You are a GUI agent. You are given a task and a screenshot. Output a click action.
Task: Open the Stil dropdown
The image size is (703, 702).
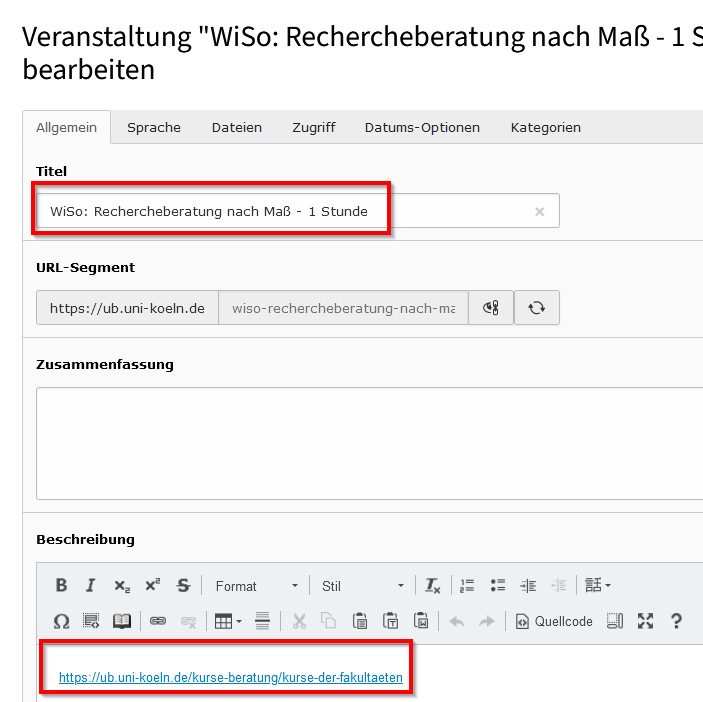point(363,586)
